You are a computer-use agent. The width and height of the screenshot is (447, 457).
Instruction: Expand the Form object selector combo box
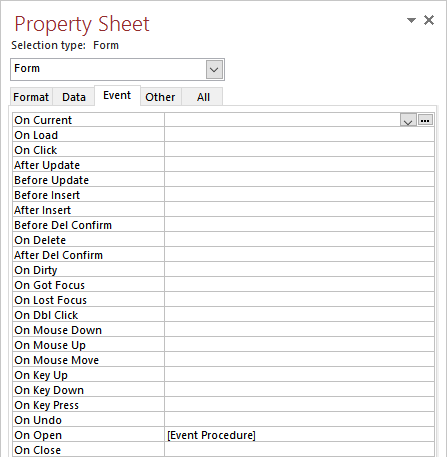[214, 70]
